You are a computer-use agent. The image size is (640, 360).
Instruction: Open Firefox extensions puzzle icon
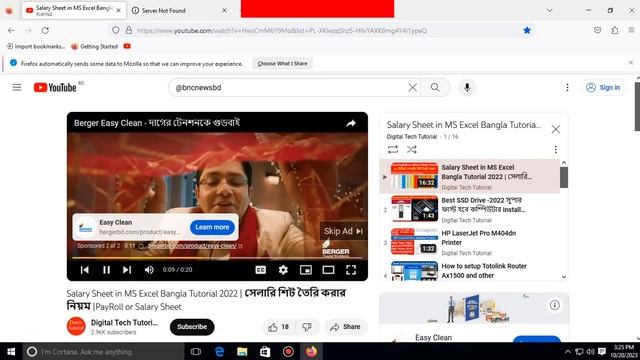(615, 30)
